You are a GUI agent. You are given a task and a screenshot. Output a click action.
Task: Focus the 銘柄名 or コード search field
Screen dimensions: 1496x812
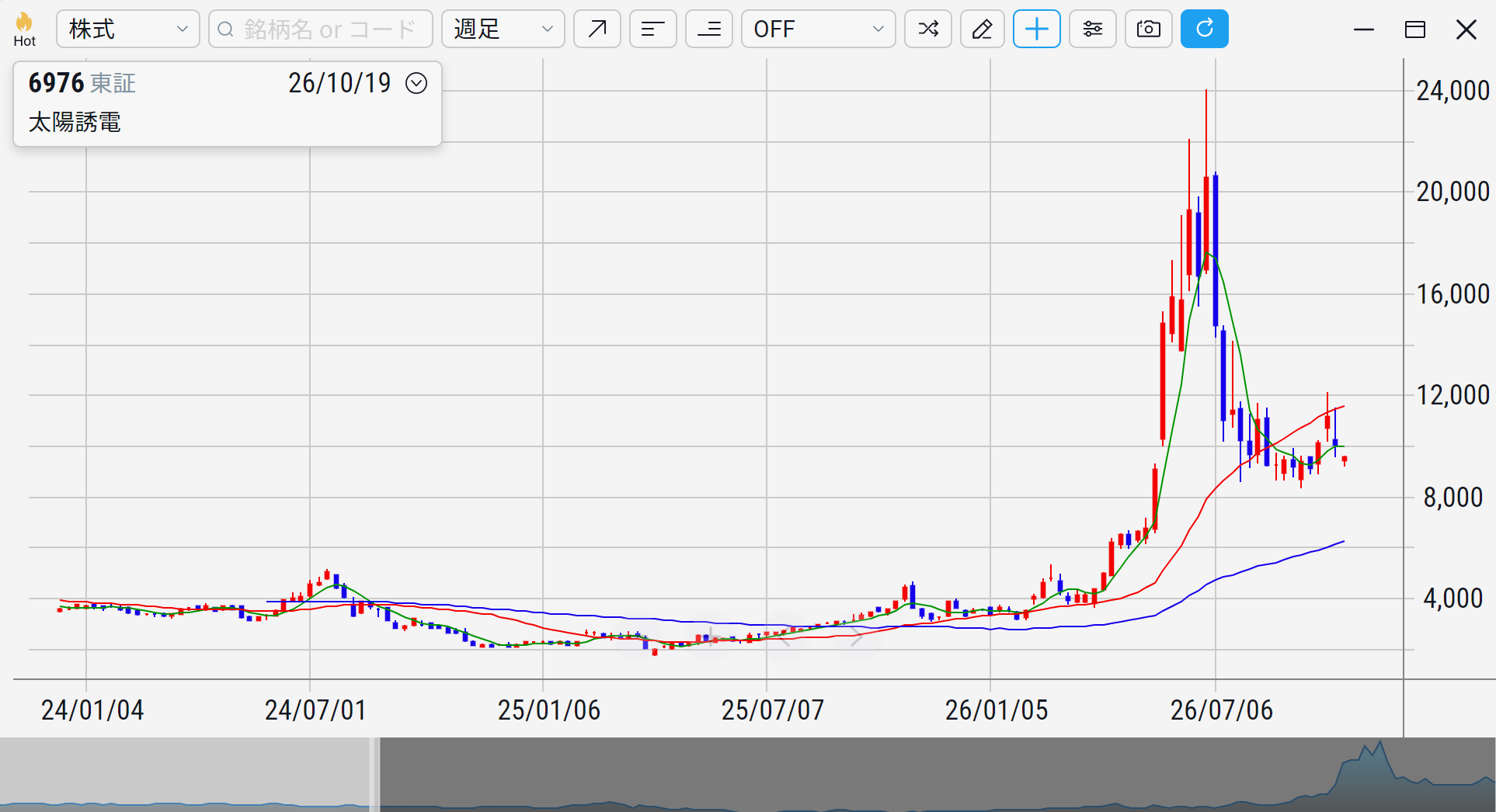coord(321,29)
